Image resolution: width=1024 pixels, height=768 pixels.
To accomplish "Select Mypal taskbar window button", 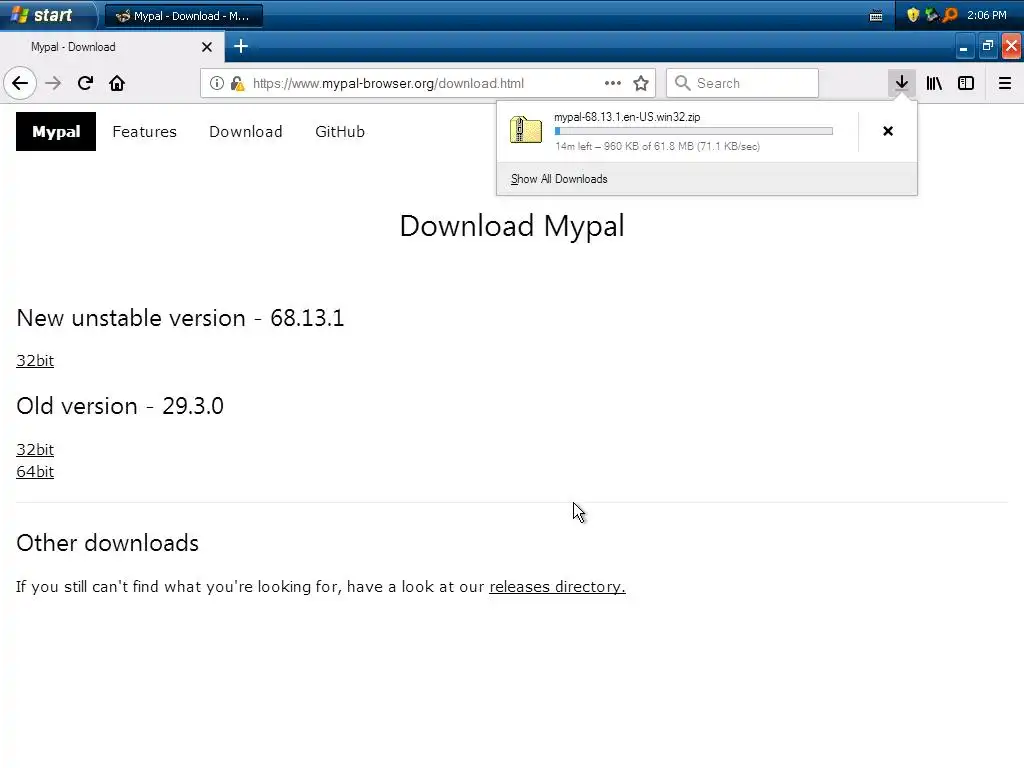I will (184, 16).
